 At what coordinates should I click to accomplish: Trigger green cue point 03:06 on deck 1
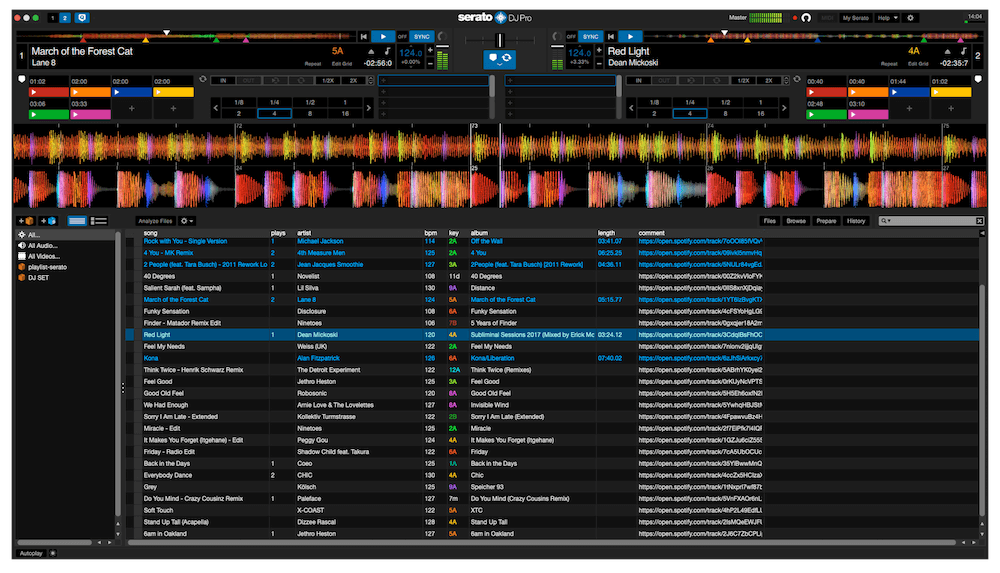pos(48,115)
